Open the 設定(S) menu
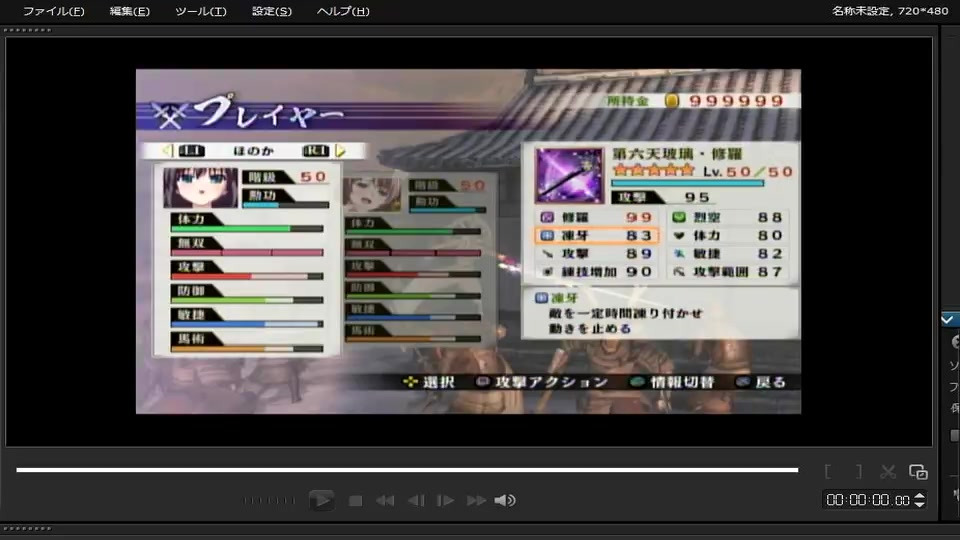Image resolution: width=960 pixels, height=540 pixels. tap(272, 11)
